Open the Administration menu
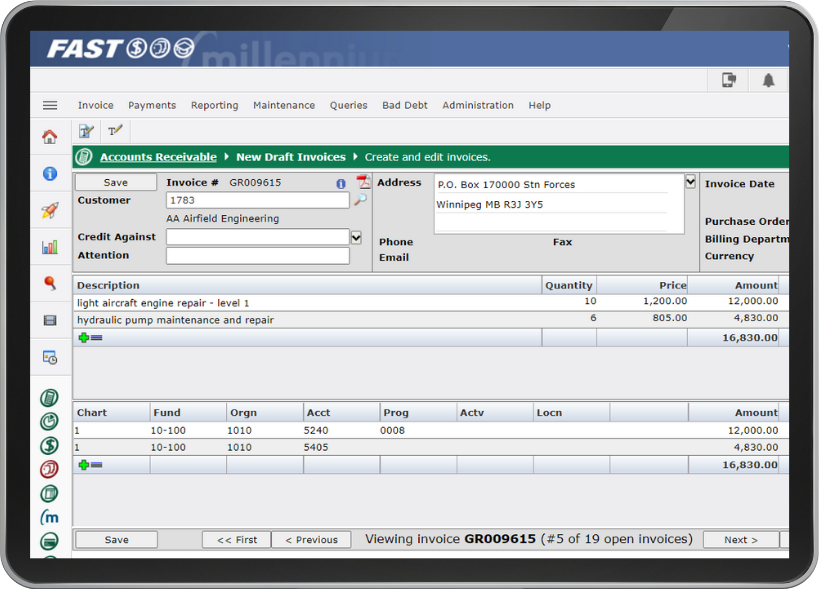 coord(477,105)
